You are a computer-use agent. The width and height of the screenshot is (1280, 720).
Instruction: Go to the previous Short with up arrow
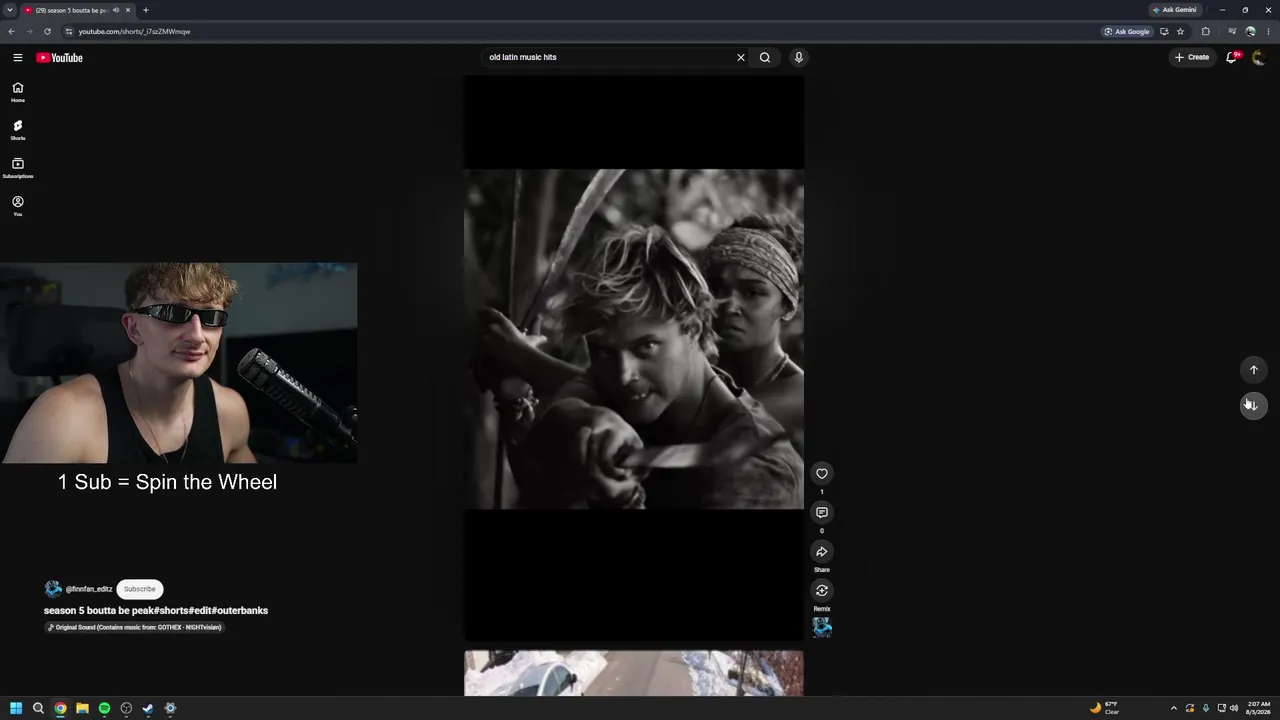(1254, 370)
